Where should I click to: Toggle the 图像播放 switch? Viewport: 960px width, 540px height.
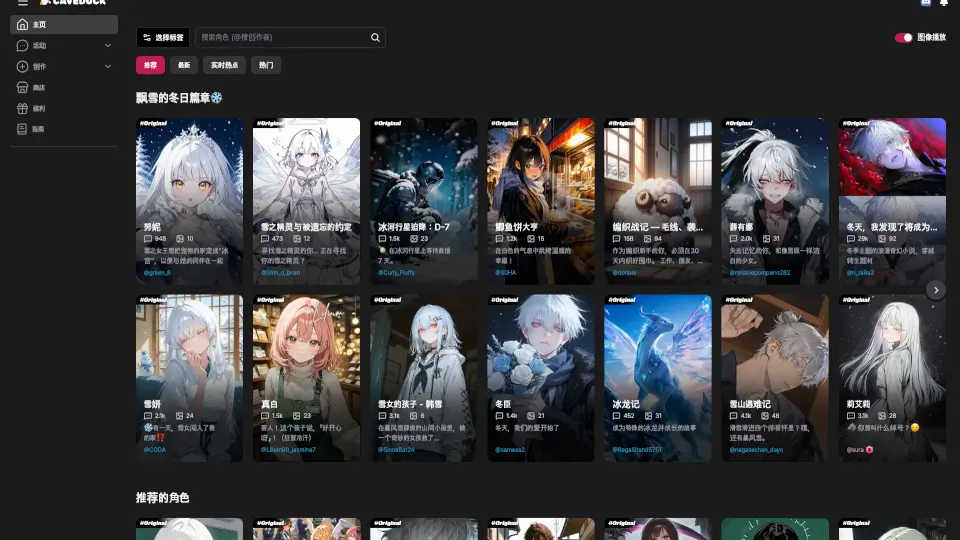click(904, 38)
